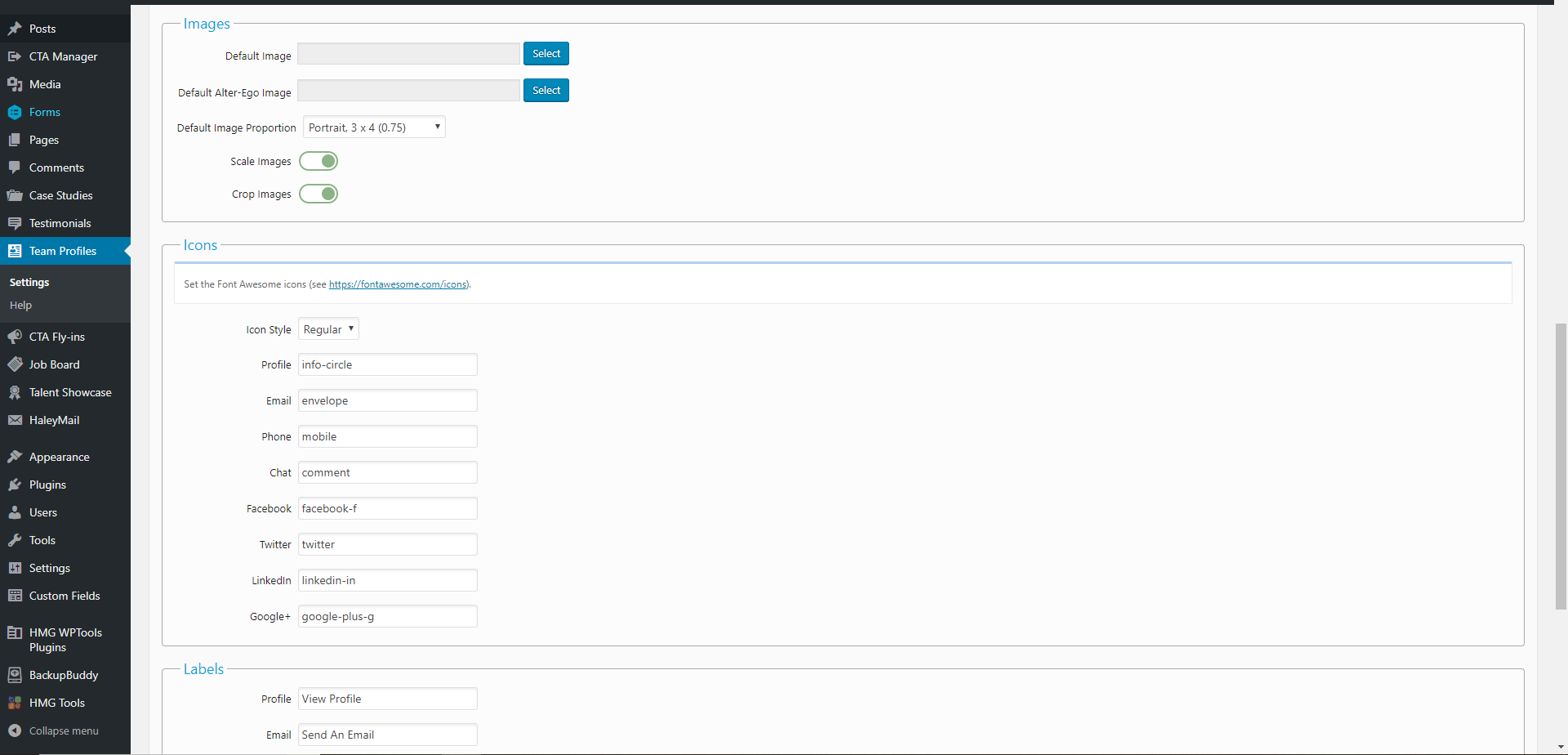Click the Chat icon field 'comment'
Viewport: 1568px width, 755px height.
[388, 472]
